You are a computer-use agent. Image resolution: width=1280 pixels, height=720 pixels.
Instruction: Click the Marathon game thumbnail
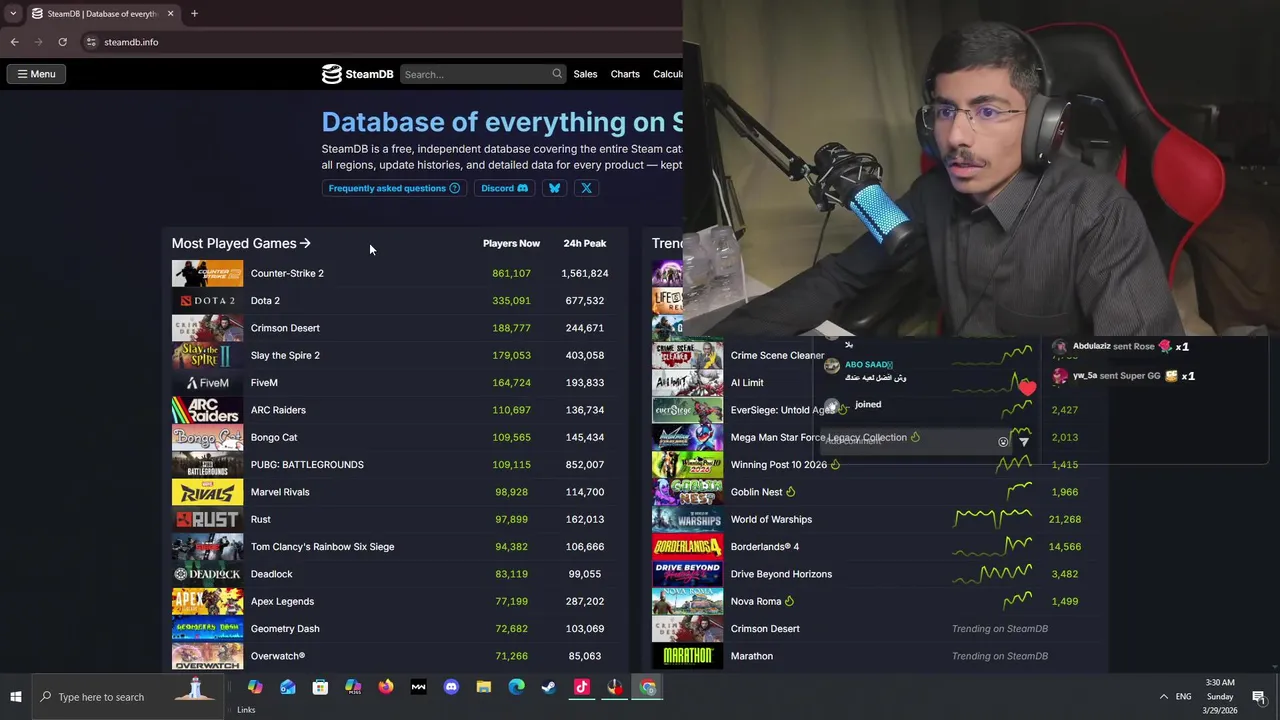(x=687, y=656)
